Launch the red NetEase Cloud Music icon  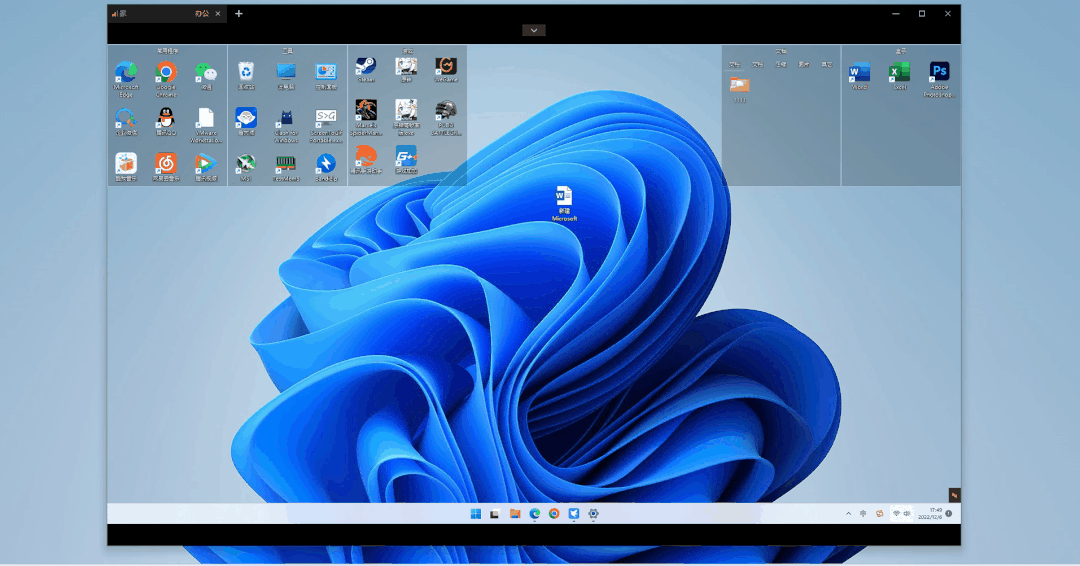tap(166, 163)
